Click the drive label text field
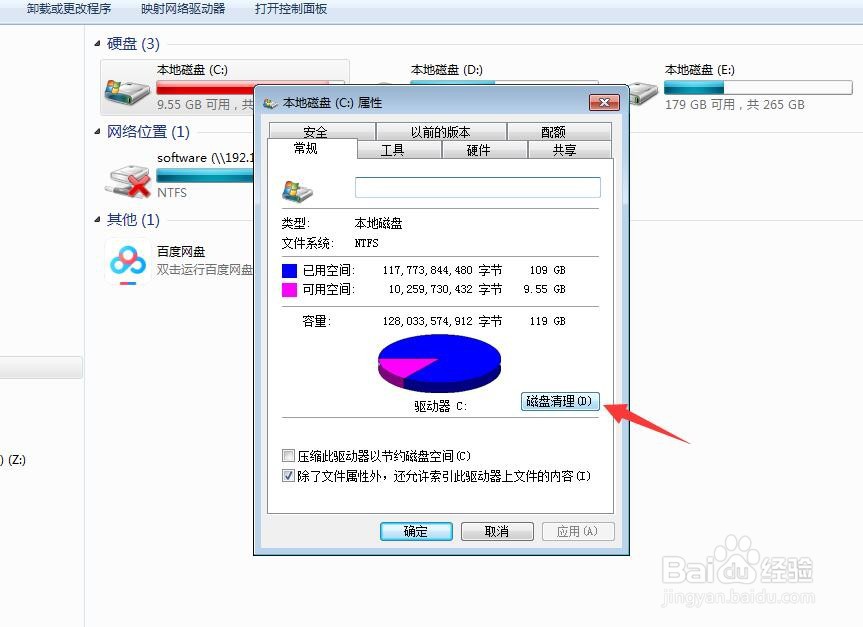The height and width of the screenshot is (627, 863). [x=478, y=187]
